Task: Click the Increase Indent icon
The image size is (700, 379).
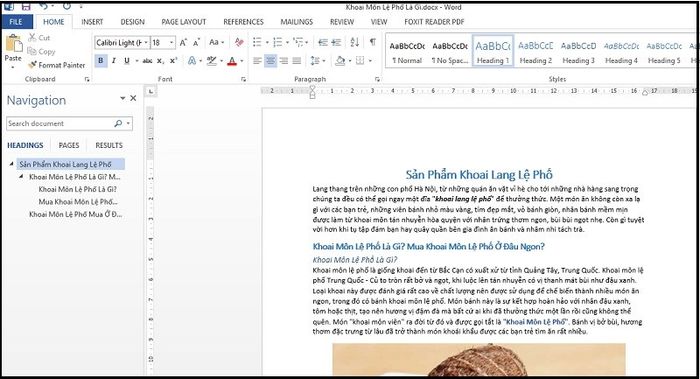Action: (336, 42)
